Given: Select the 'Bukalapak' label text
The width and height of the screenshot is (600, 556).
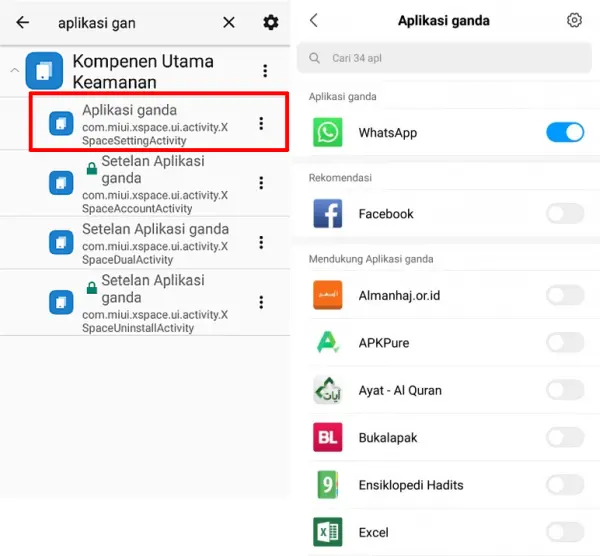Looking at the screenshot, I should (x=388, y=438).
